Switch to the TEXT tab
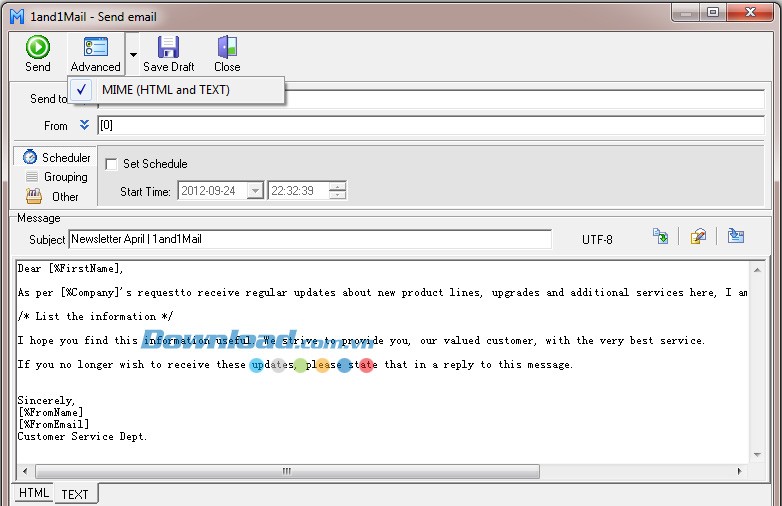The image size is (782, 506). click(75, 494)
